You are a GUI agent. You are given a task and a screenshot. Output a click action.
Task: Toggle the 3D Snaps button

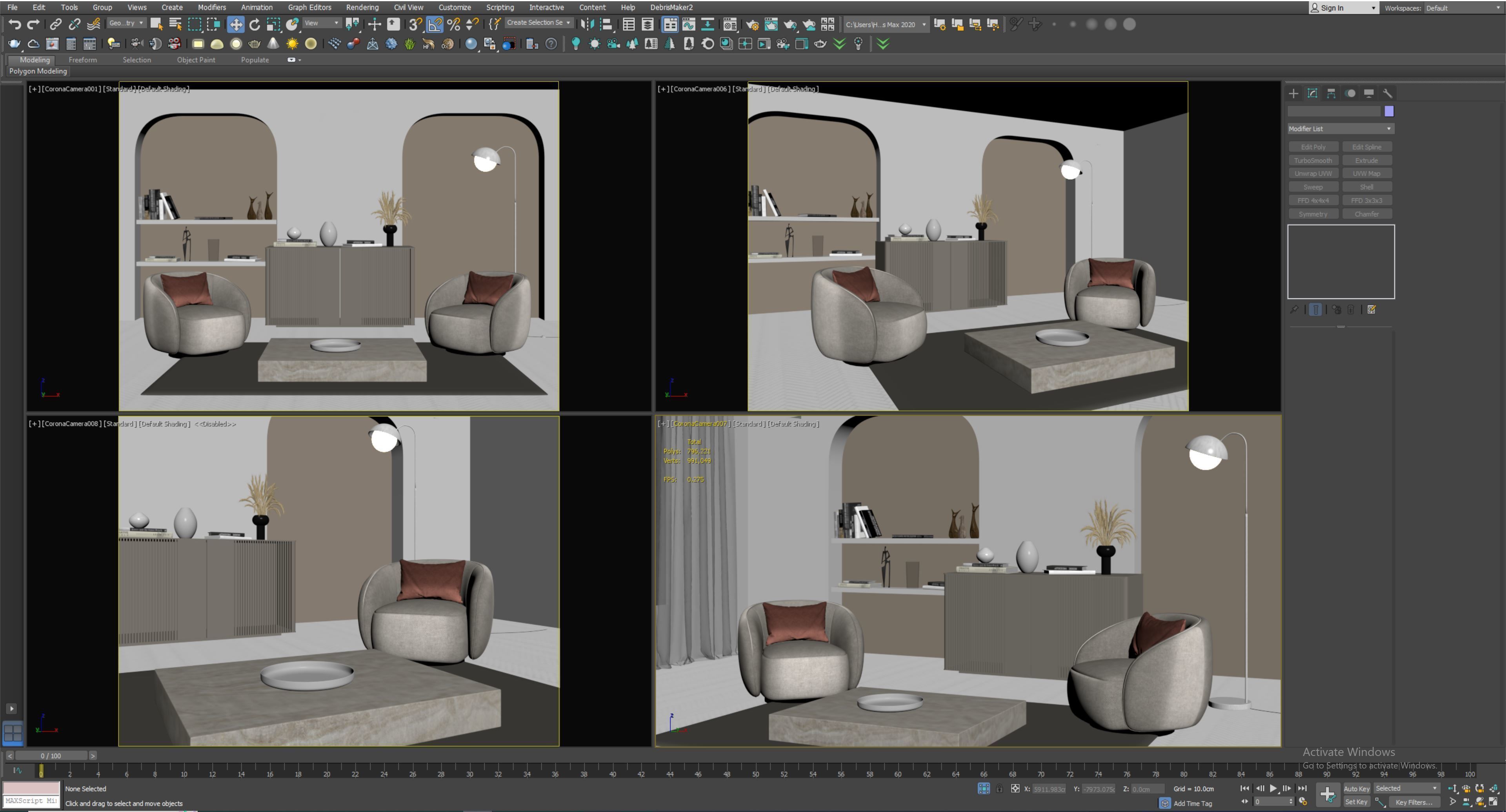click(x=415, y=24)
